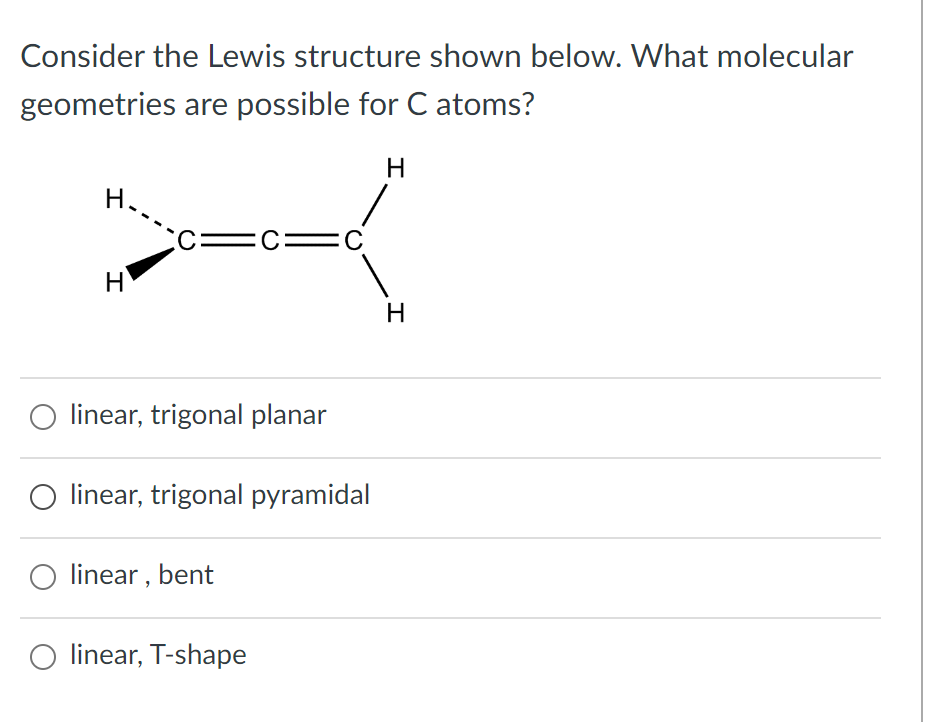This screenshot has width=927, height=722.
Task: Click the dashed-bond H atom on the left
Action: (x=113, y=197)
